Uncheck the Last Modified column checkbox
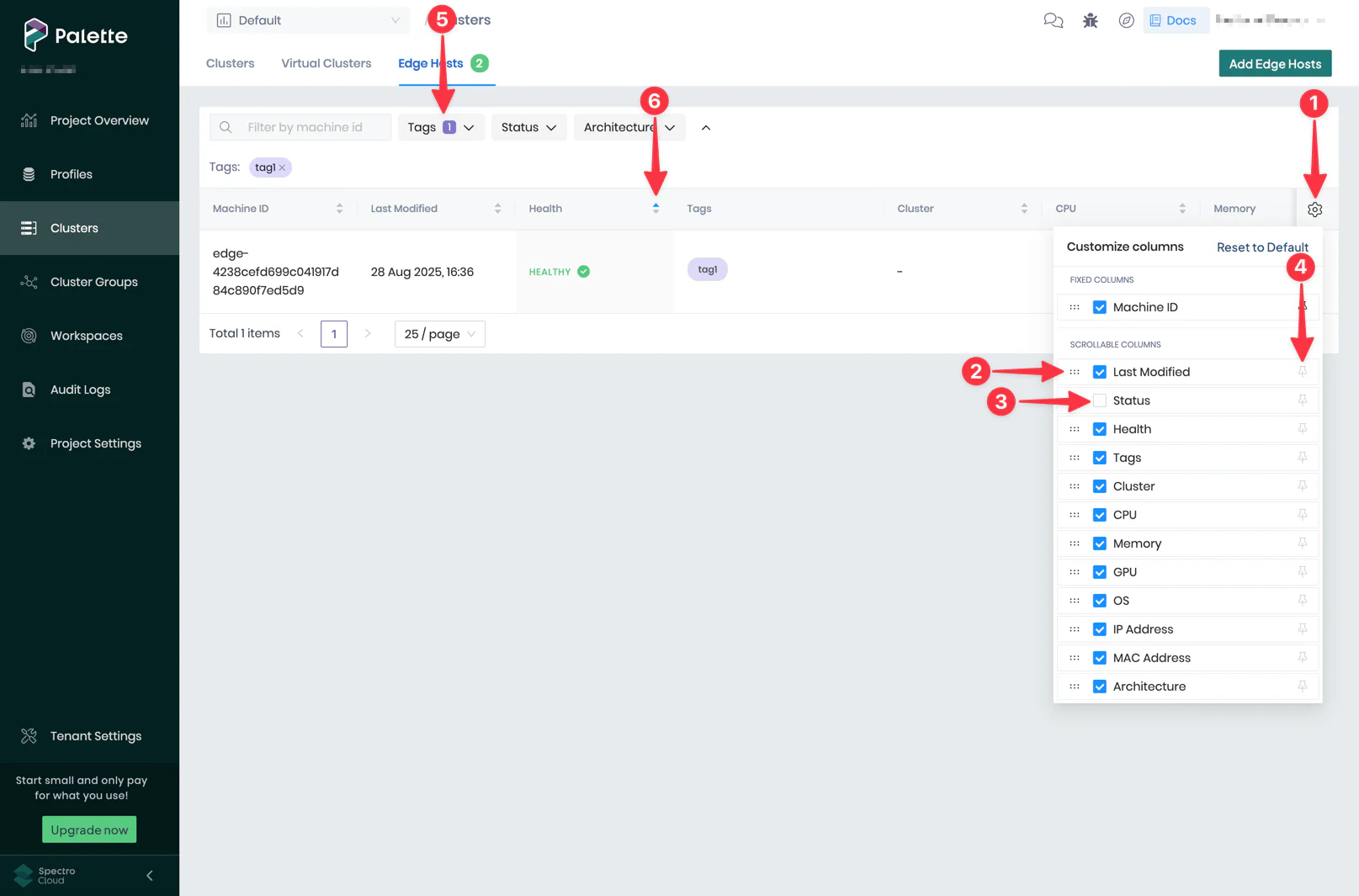 [x=1099, y=371]
